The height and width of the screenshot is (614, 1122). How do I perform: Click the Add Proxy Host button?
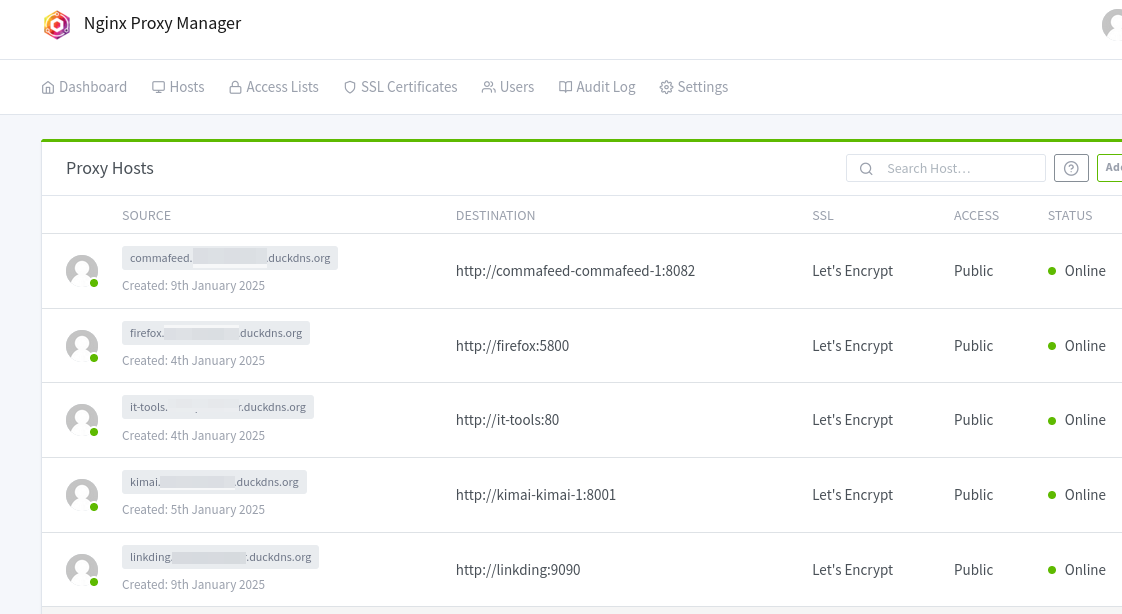[x=1110, y=168]
